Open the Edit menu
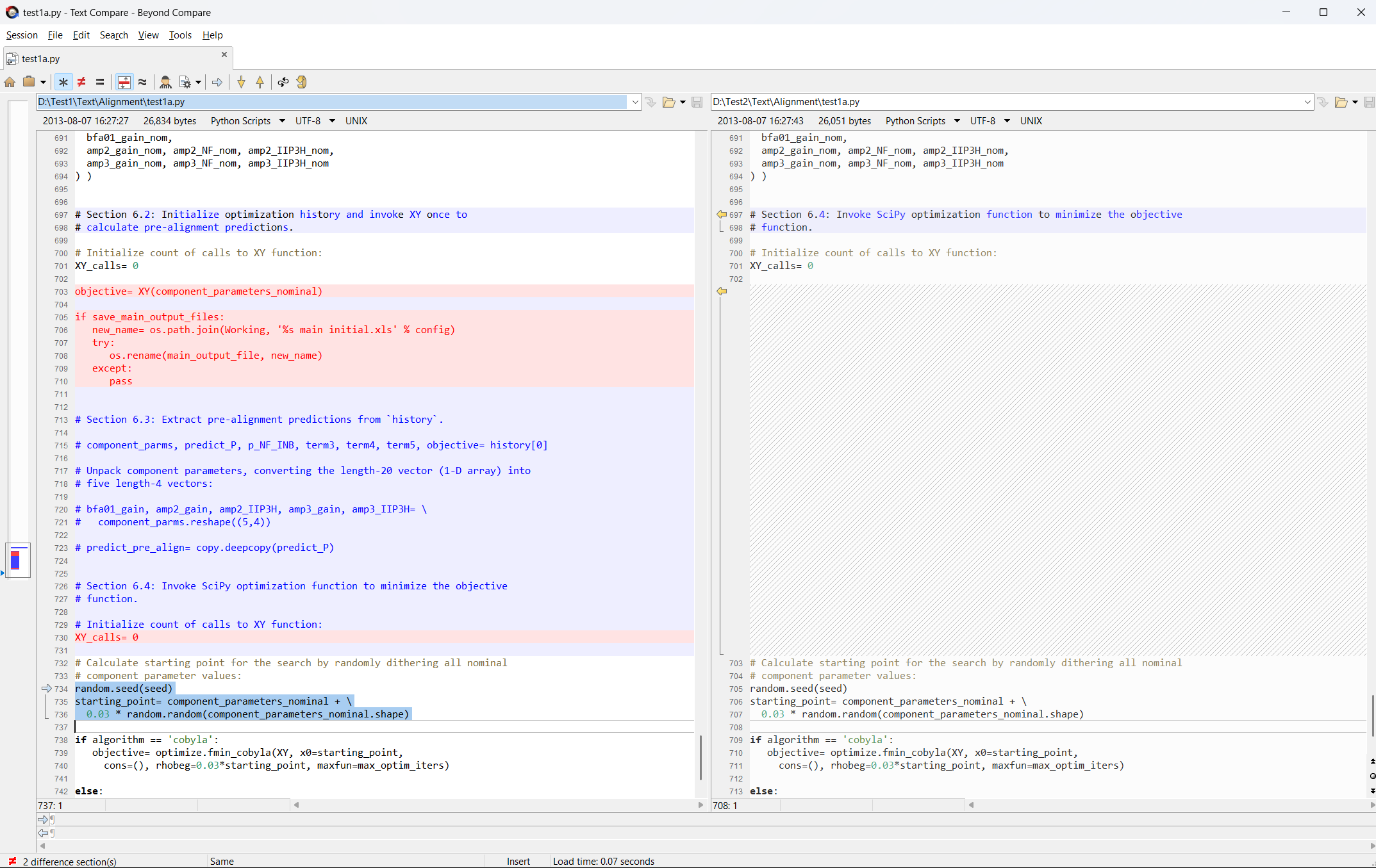Viewport: 1376px width, 868px height. [81, 35]
